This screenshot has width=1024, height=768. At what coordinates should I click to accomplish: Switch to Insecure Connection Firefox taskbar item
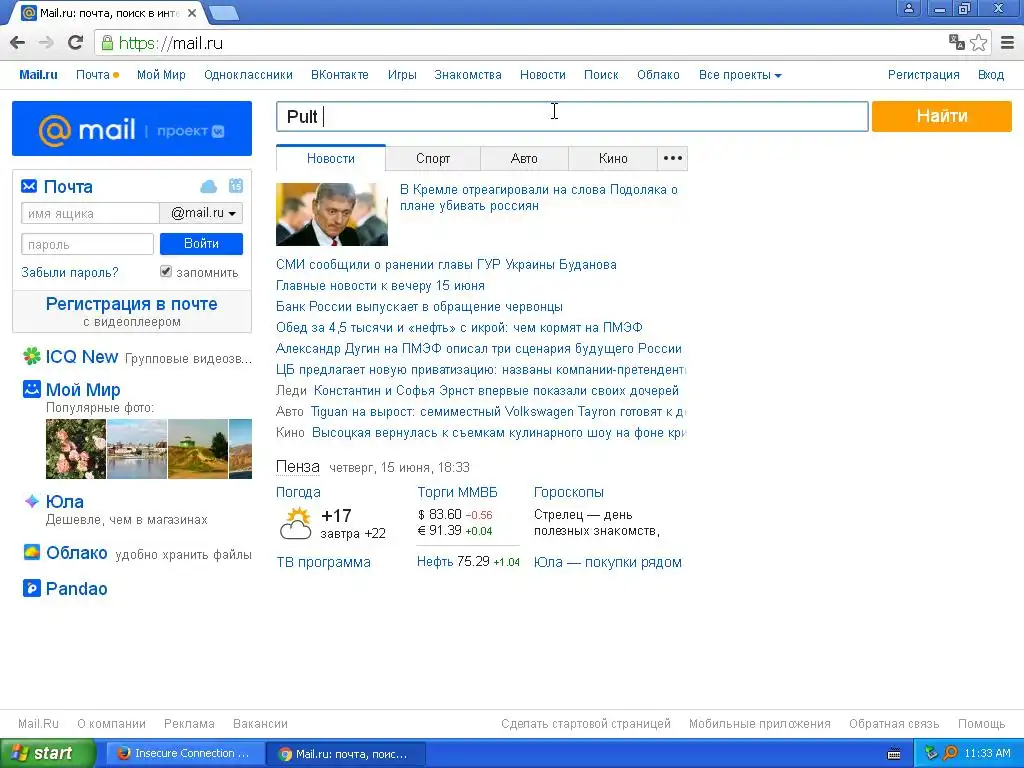click(x=184, y=754)
